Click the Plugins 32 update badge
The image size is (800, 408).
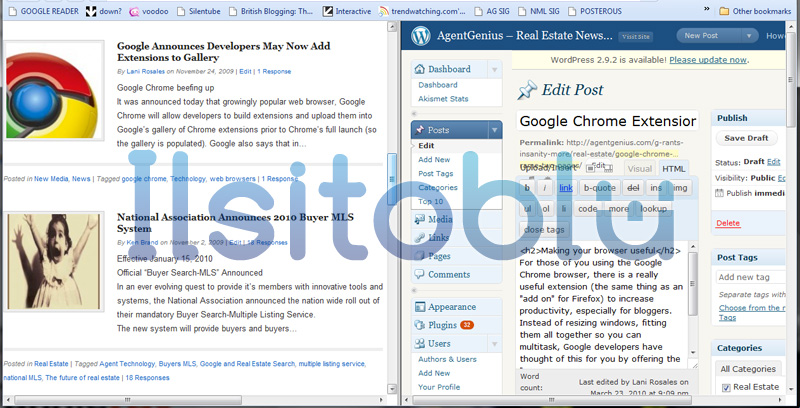point(467,325)
